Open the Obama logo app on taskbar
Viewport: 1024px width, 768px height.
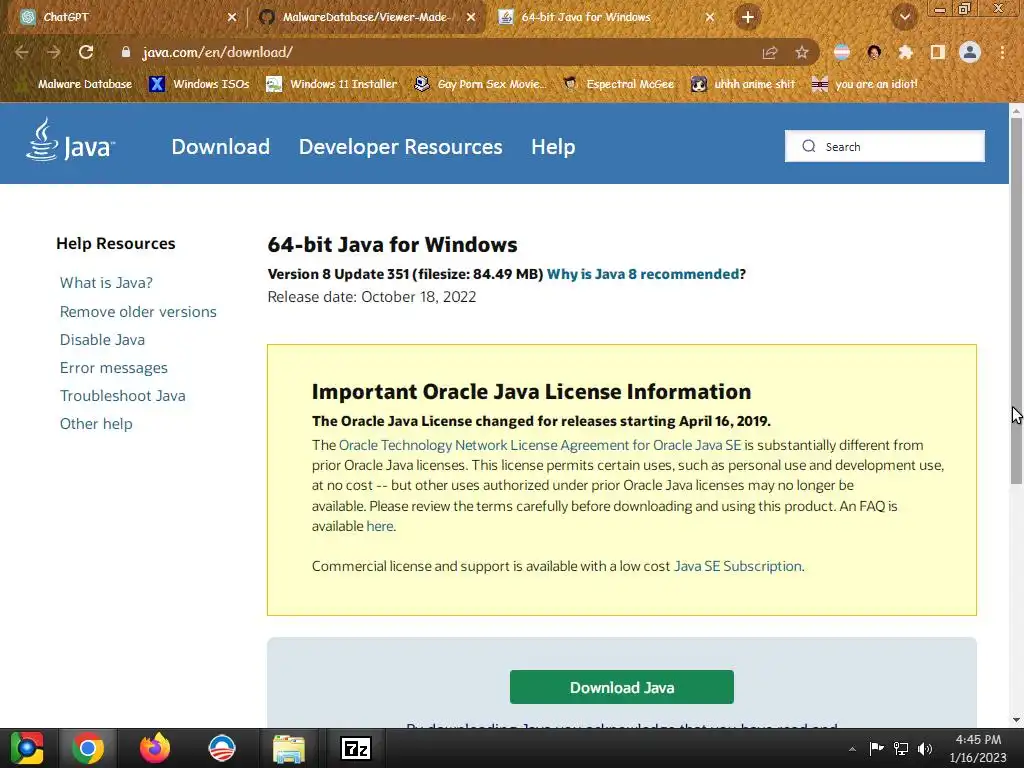221,748
